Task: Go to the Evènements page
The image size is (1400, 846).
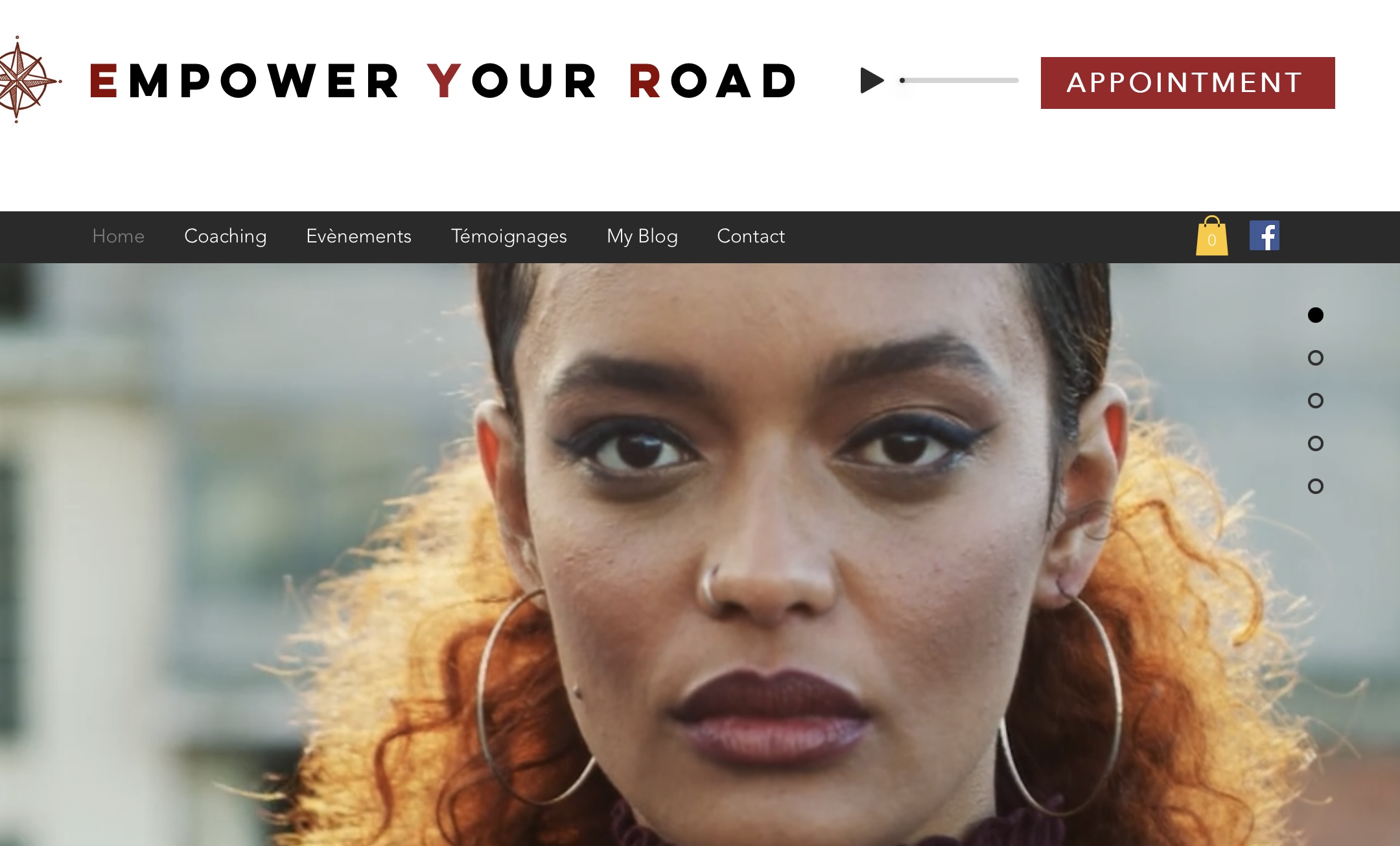Action: (358, 236)
